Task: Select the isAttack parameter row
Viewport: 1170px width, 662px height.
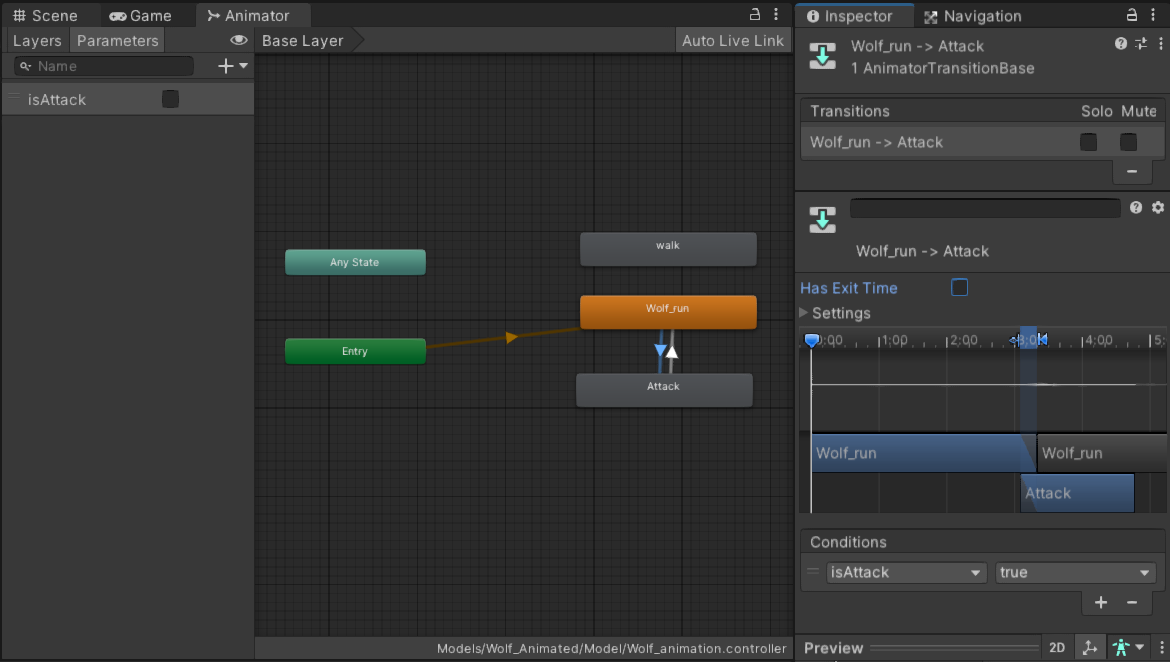Action: [x=128, y=99]
